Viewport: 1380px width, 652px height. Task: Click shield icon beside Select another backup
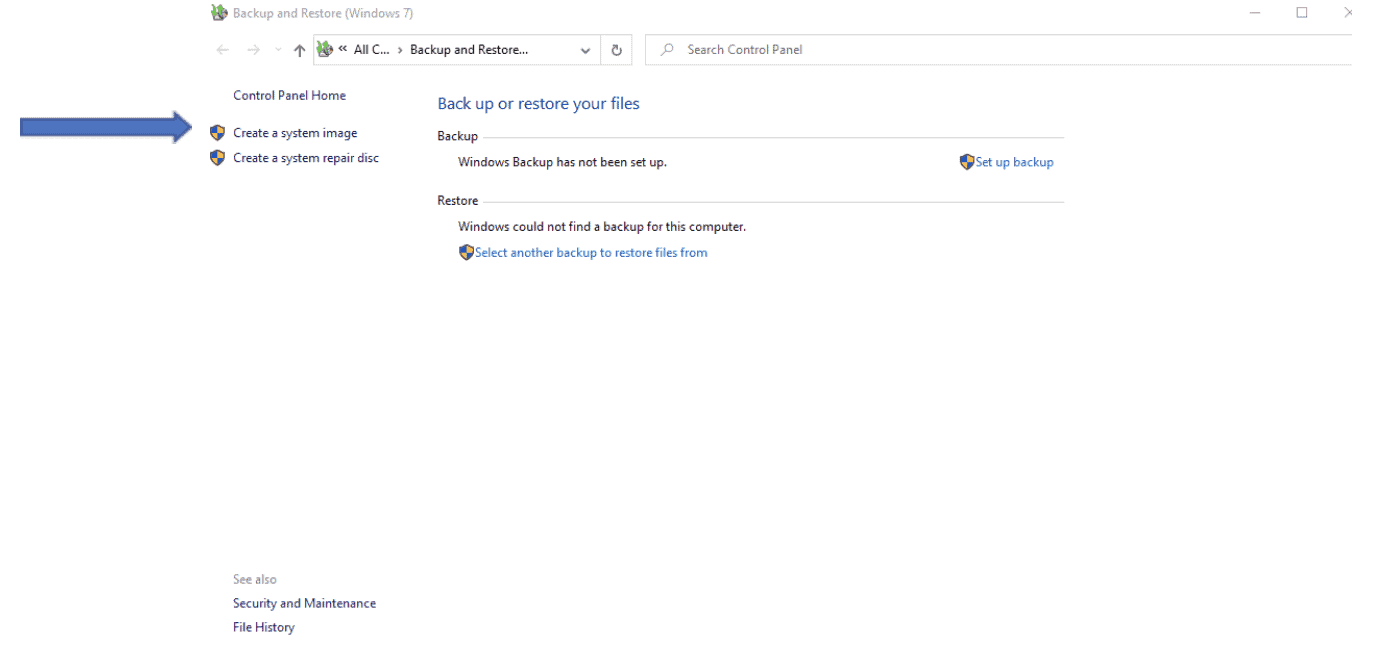(x=466, y=252)
